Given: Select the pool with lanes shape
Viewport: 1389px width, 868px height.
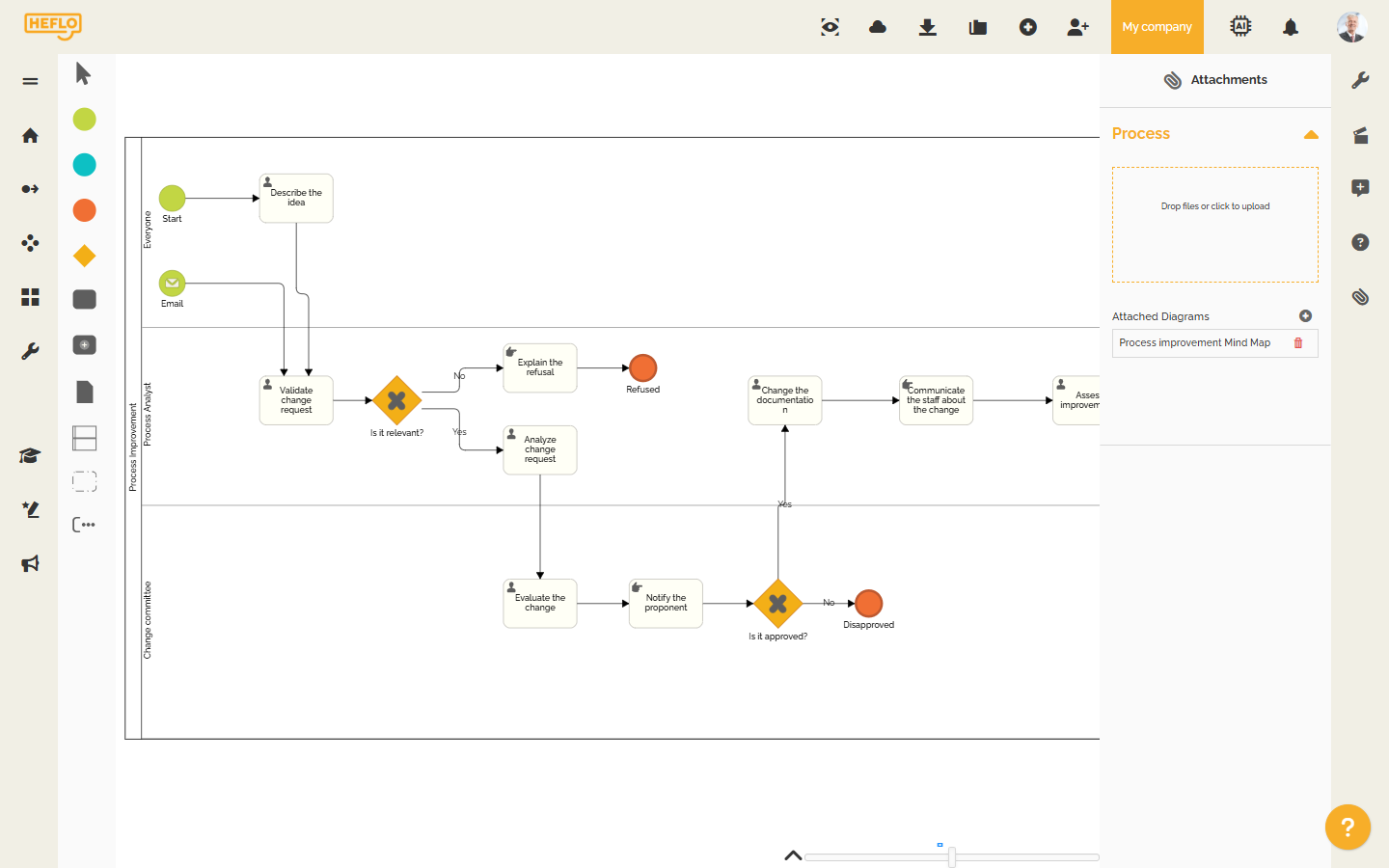Looking at the screenshot, I should pos(85,438).
